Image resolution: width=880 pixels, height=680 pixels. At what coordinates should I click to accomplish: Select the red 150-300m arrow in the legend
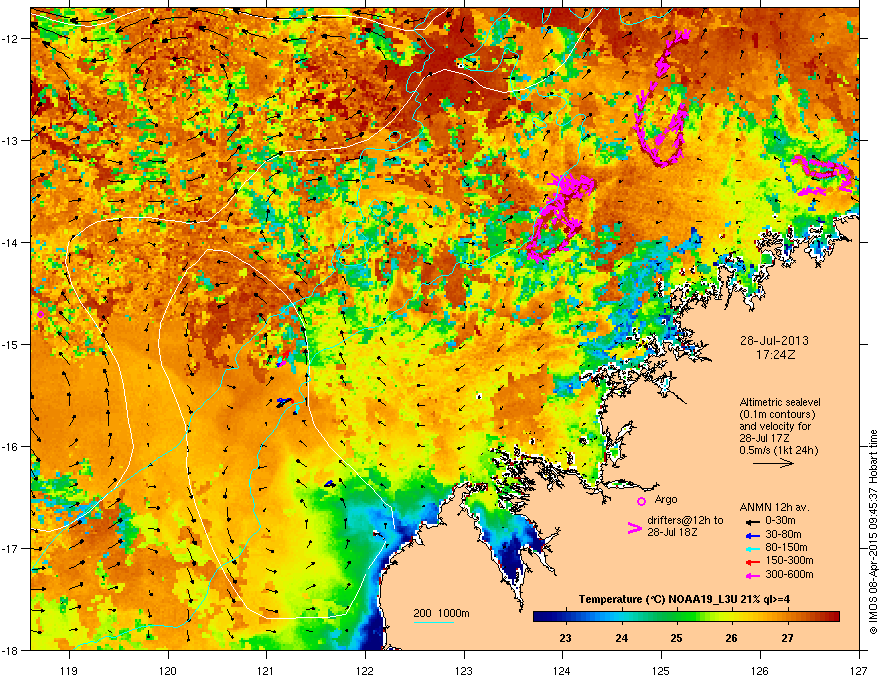click(751, 561)
